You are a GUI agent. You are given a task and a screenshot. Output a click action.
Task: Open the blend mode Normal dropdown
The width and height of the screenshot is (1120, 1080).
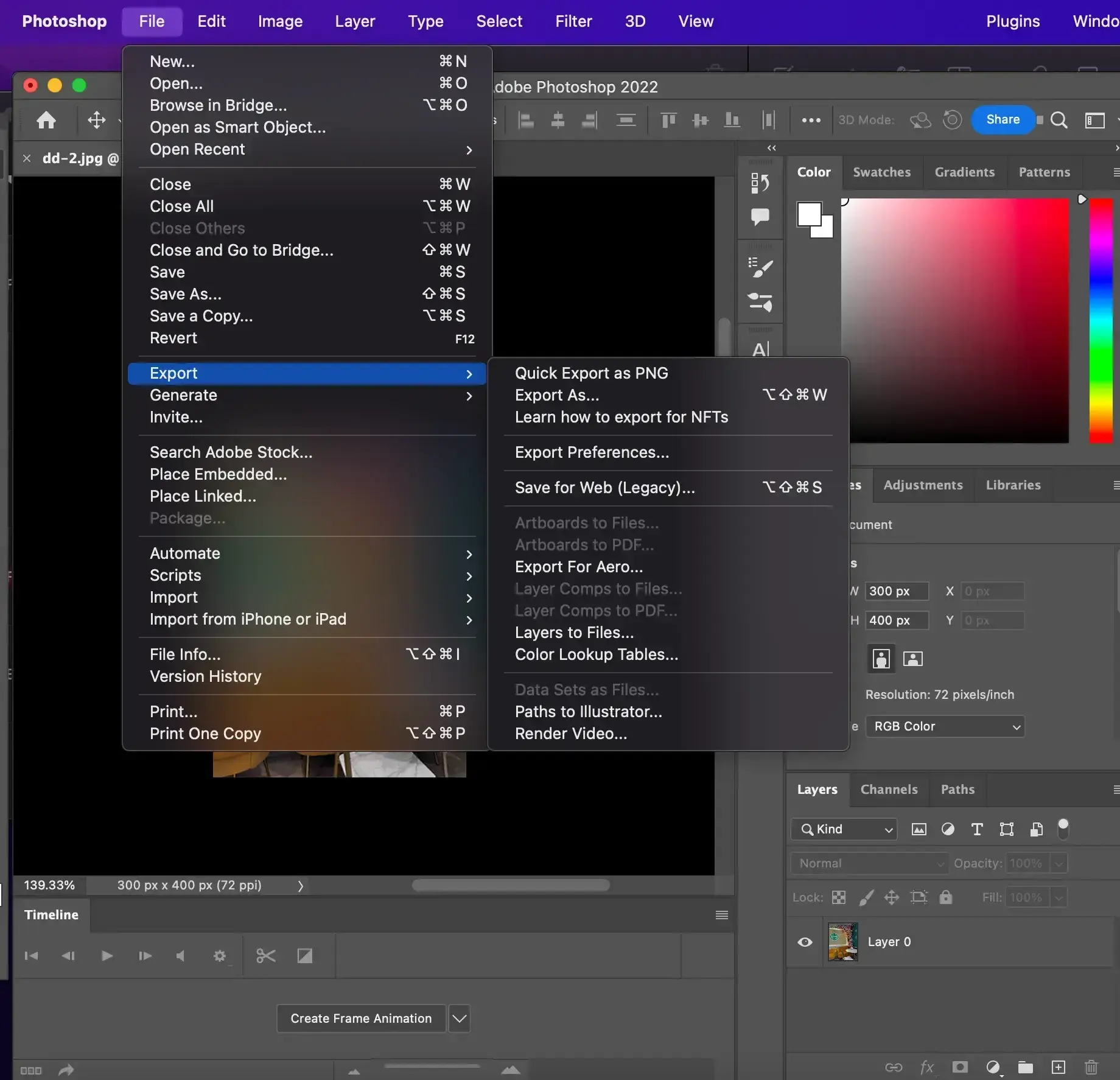869,863
